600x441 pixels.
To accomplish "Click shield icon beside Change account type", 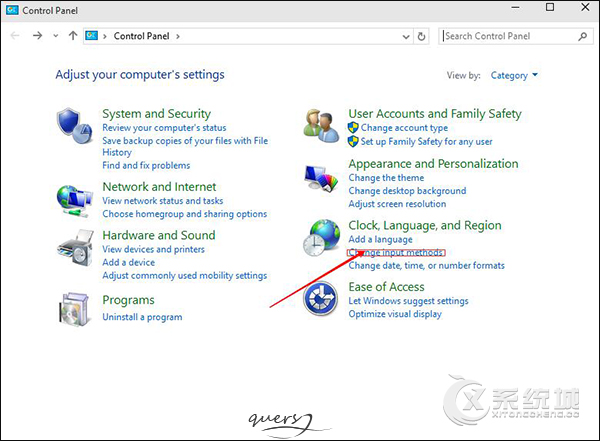I will pos(353,127).
